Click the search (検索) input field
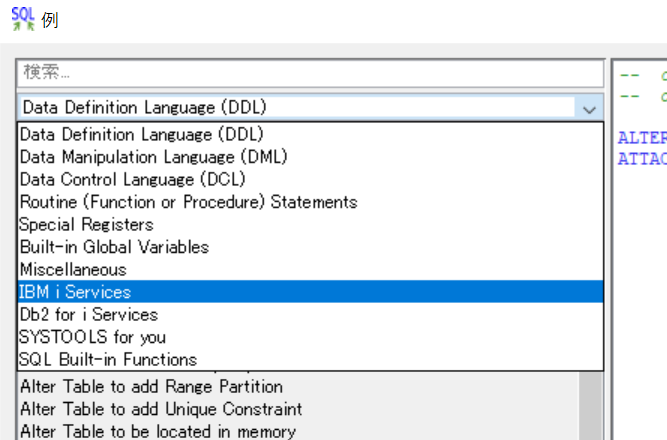The height and width of the screenshot is (440, 667). tap(310, 73)
